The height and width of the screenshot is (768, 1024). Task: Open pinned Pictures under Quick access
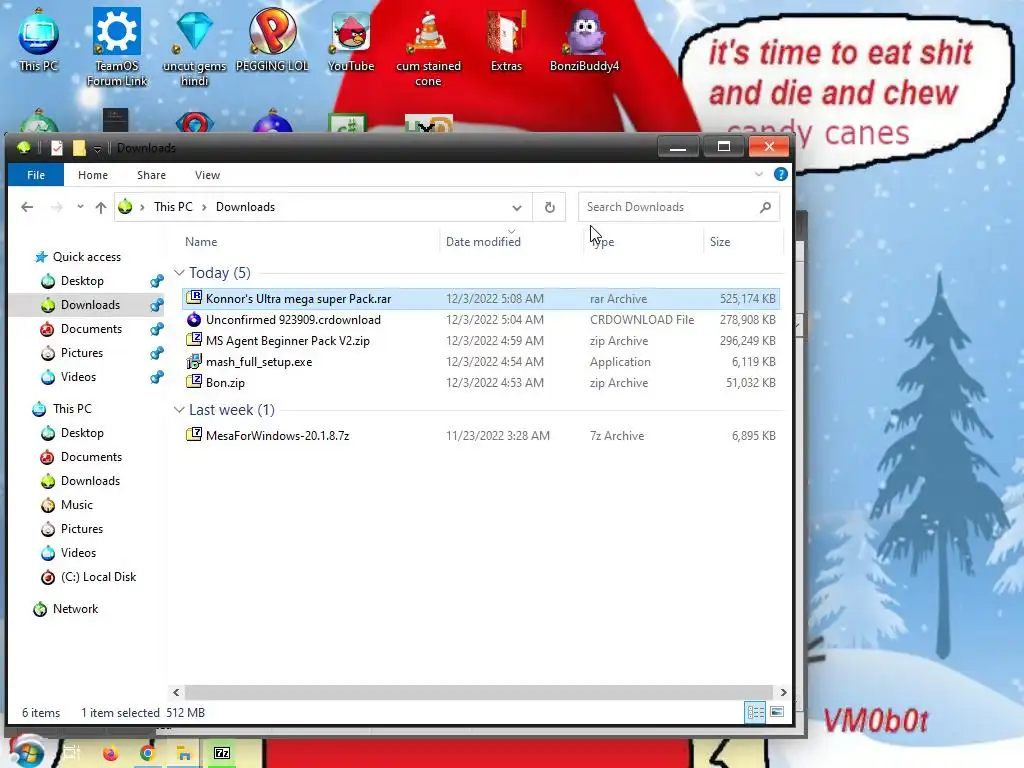coord(82,353)
